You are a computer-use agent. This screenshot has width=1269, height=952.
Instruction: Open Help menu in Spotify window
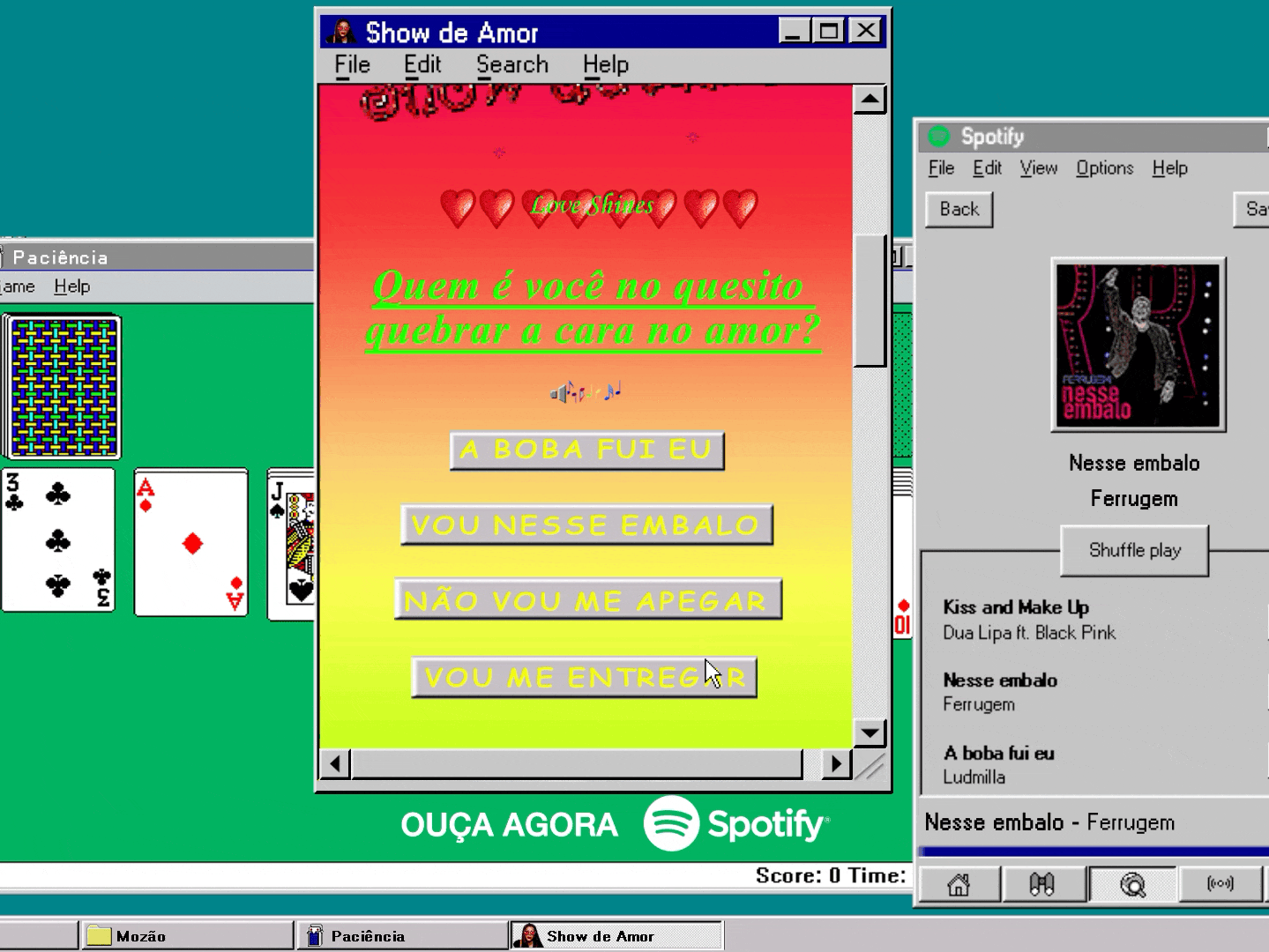1169,167
